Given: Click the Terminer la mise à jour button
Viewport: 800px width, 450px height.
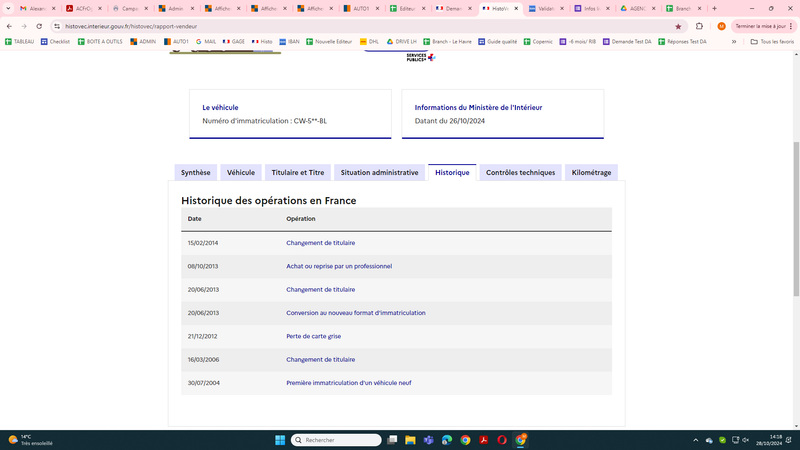Looking at the screenshot, I should click(x=764, y=26).
